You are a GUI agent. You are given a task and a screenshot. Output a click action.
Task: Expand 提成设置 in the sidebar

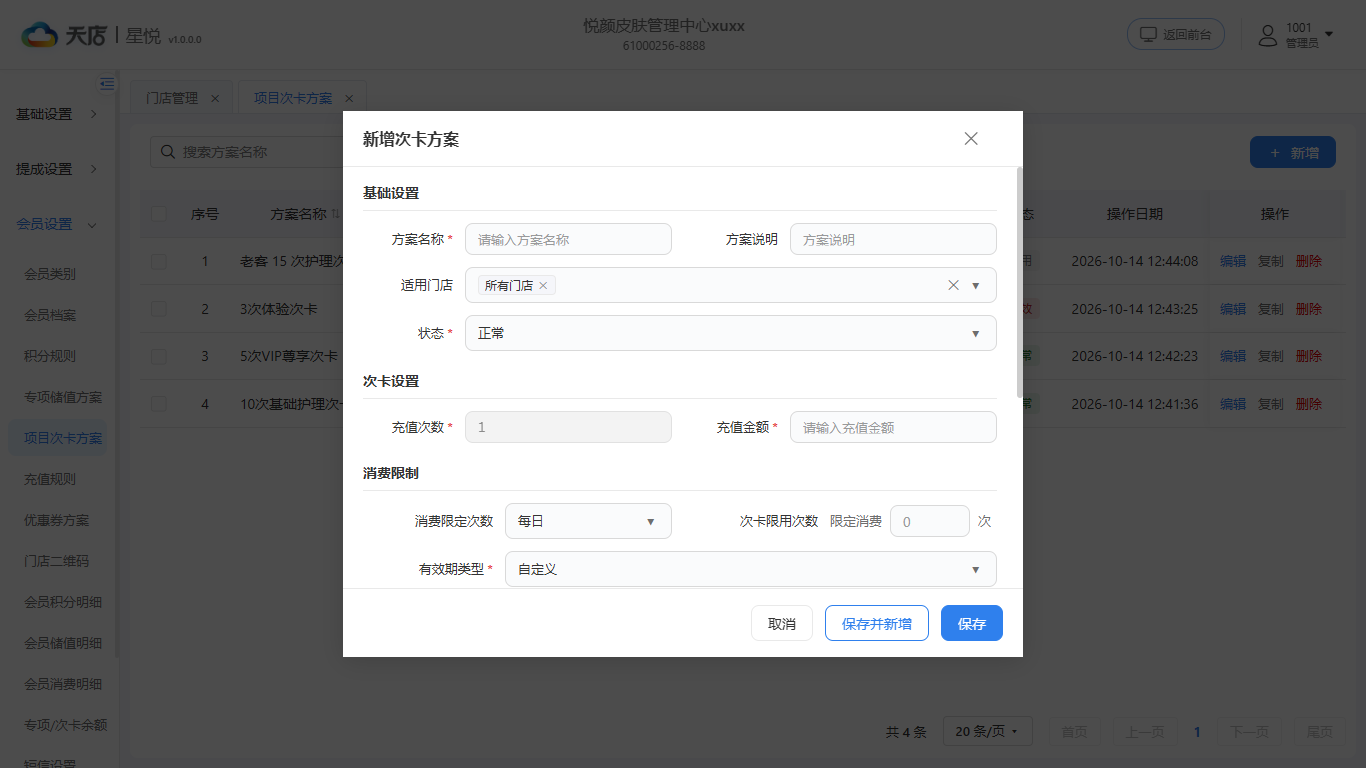pos(57,169)
